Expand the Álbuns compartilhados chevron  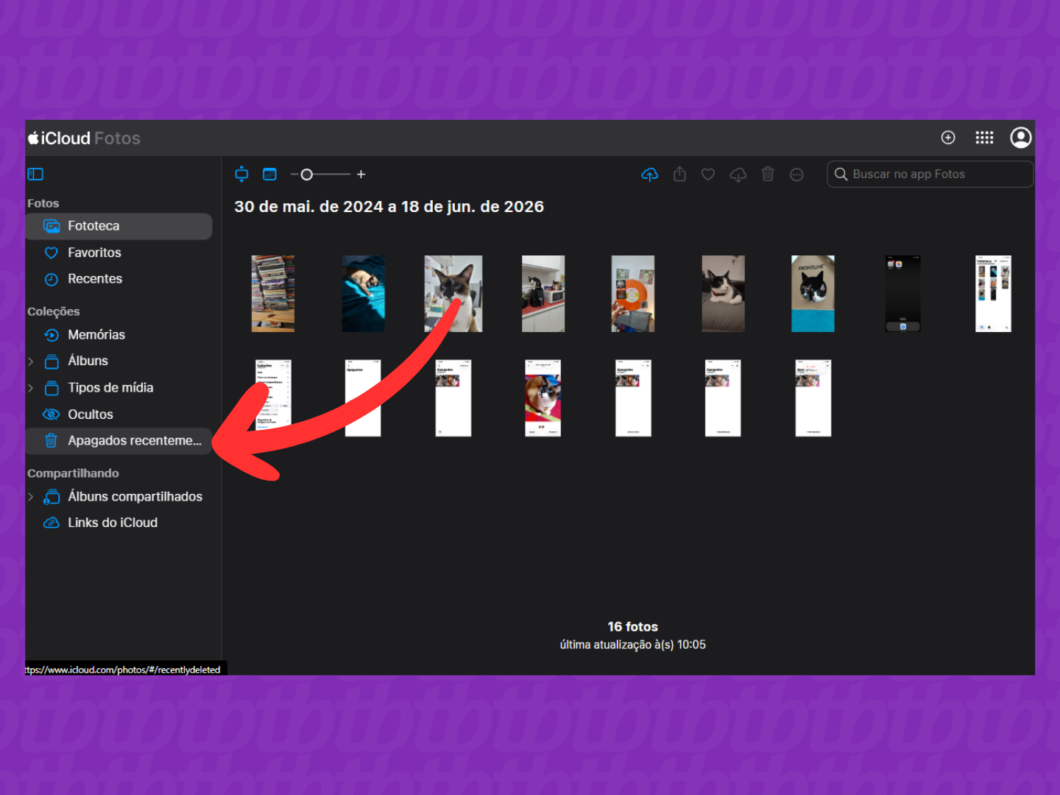(x=31, y=497)
